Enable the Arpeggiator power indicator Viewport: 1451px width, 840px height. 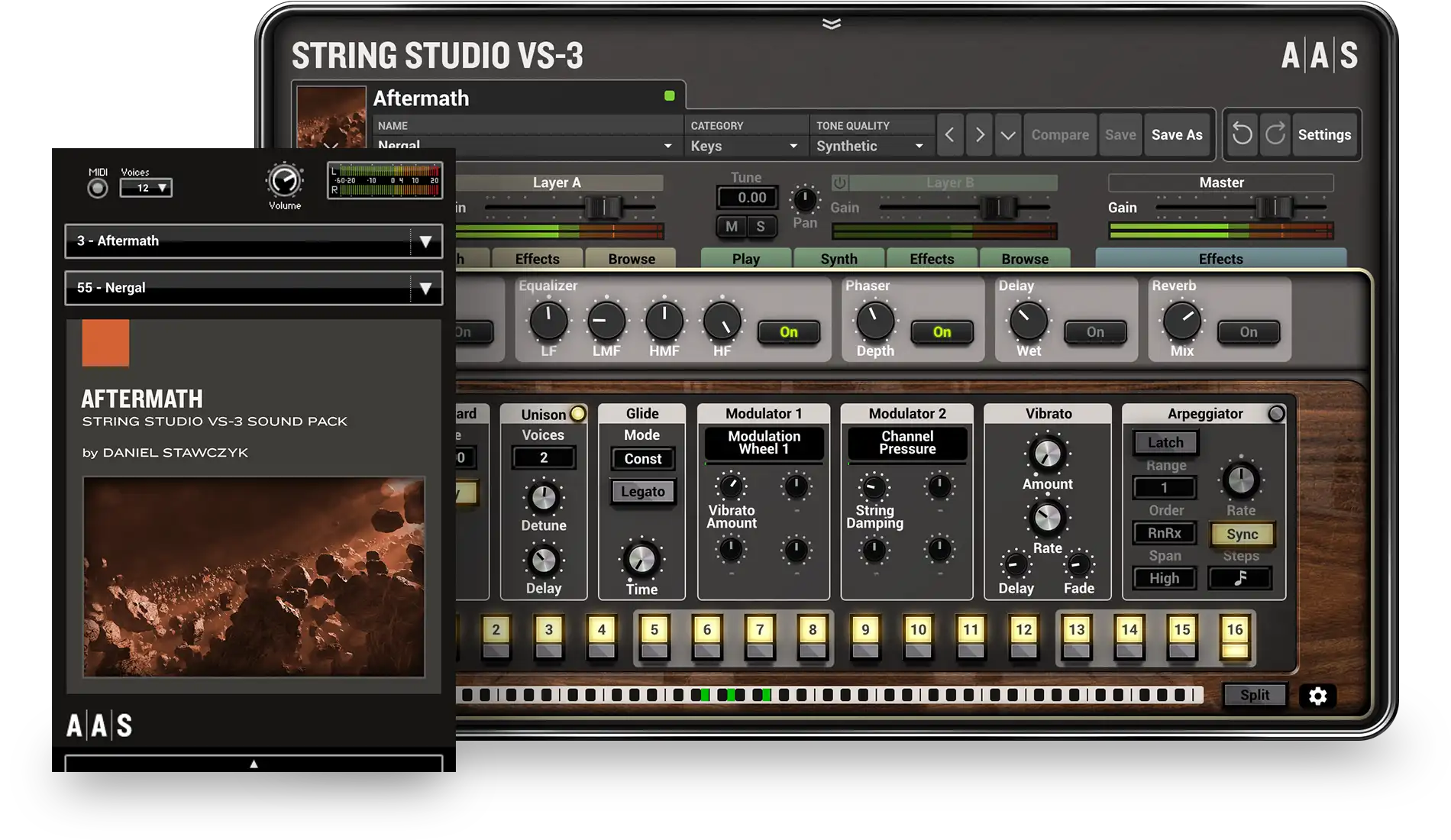(x=1276, y=414)
